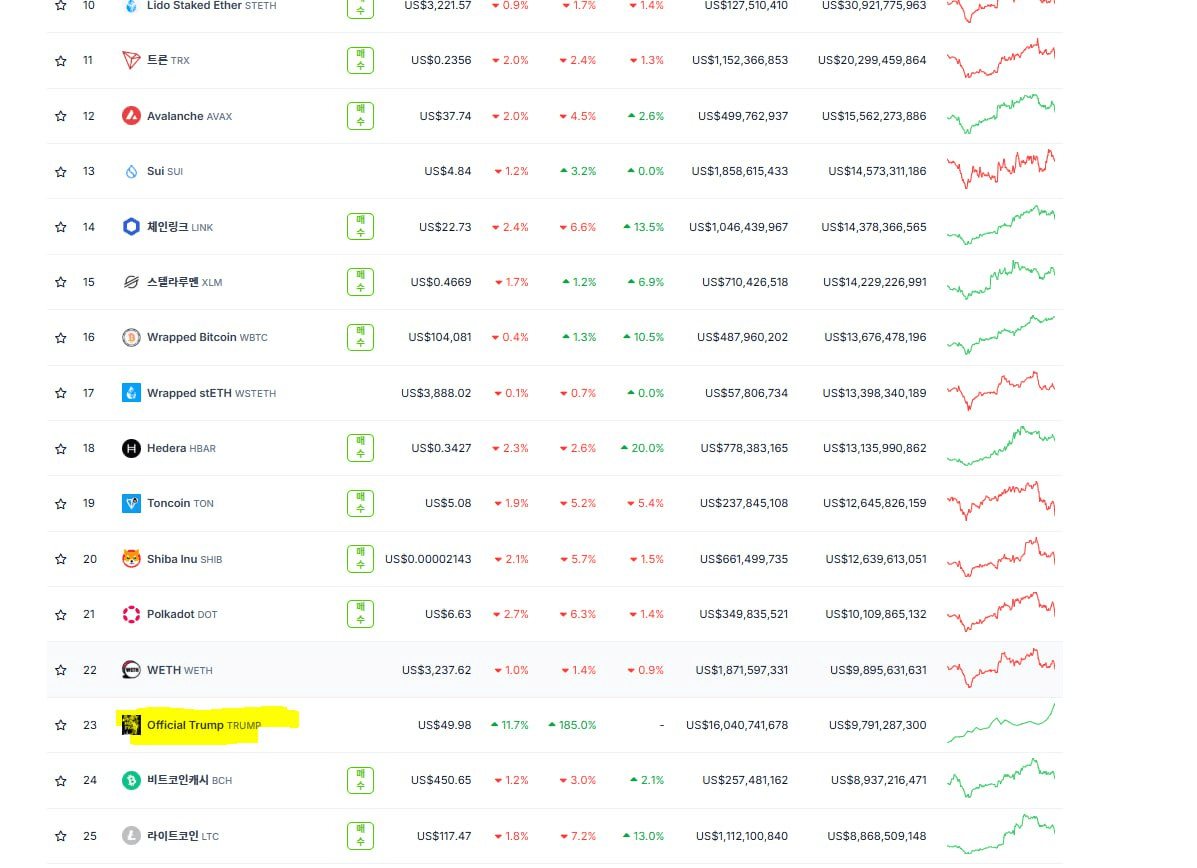Click the WETH round logo icon
This screenshot has width=1197, height=868.
pyautogui.click(x=131, y=670)
